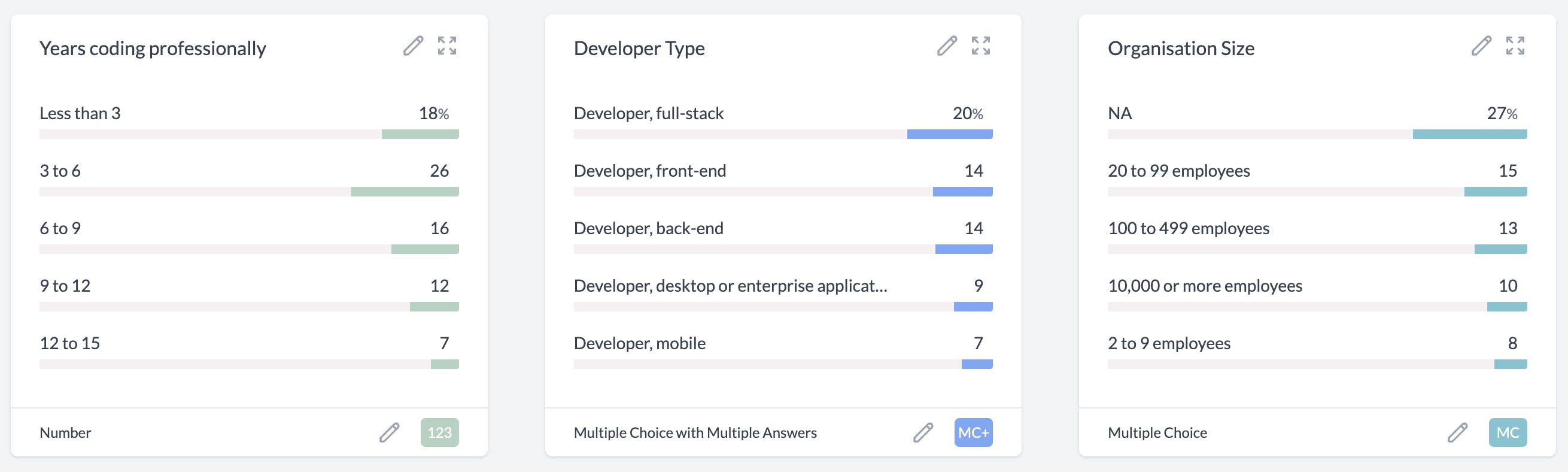Edit the Developer Type card title
Image resolution: width=1568 pixels, height=472 pixels.
pos(947,46)
